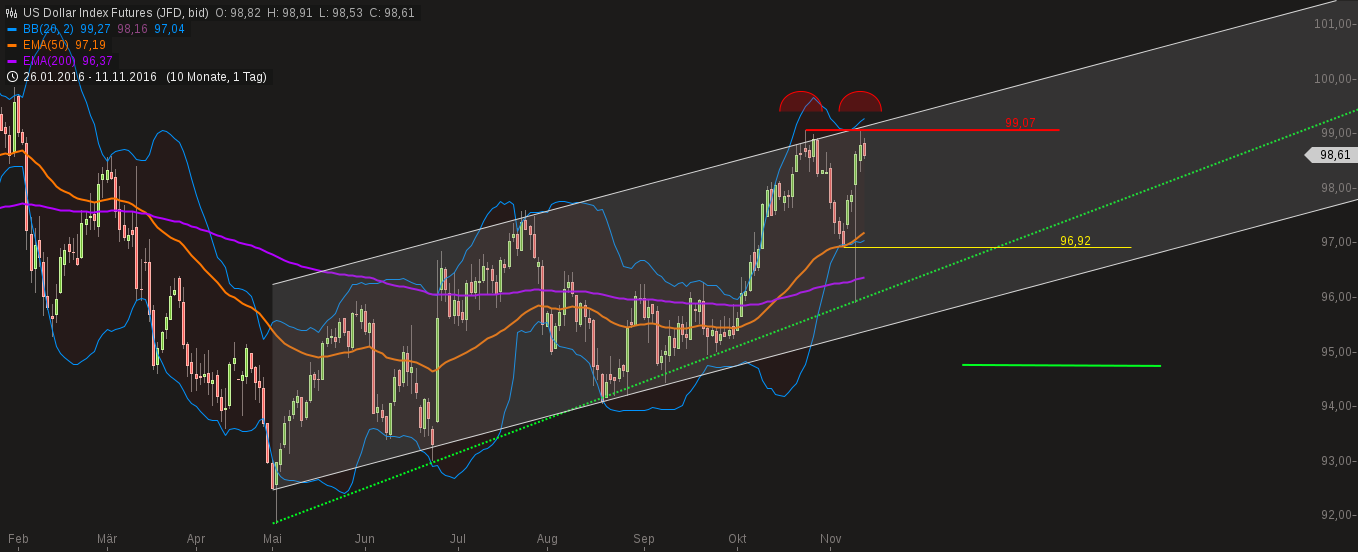
Task: Click the close value C: 98,61
Action: pyautogui.click(x=390, y=13)
